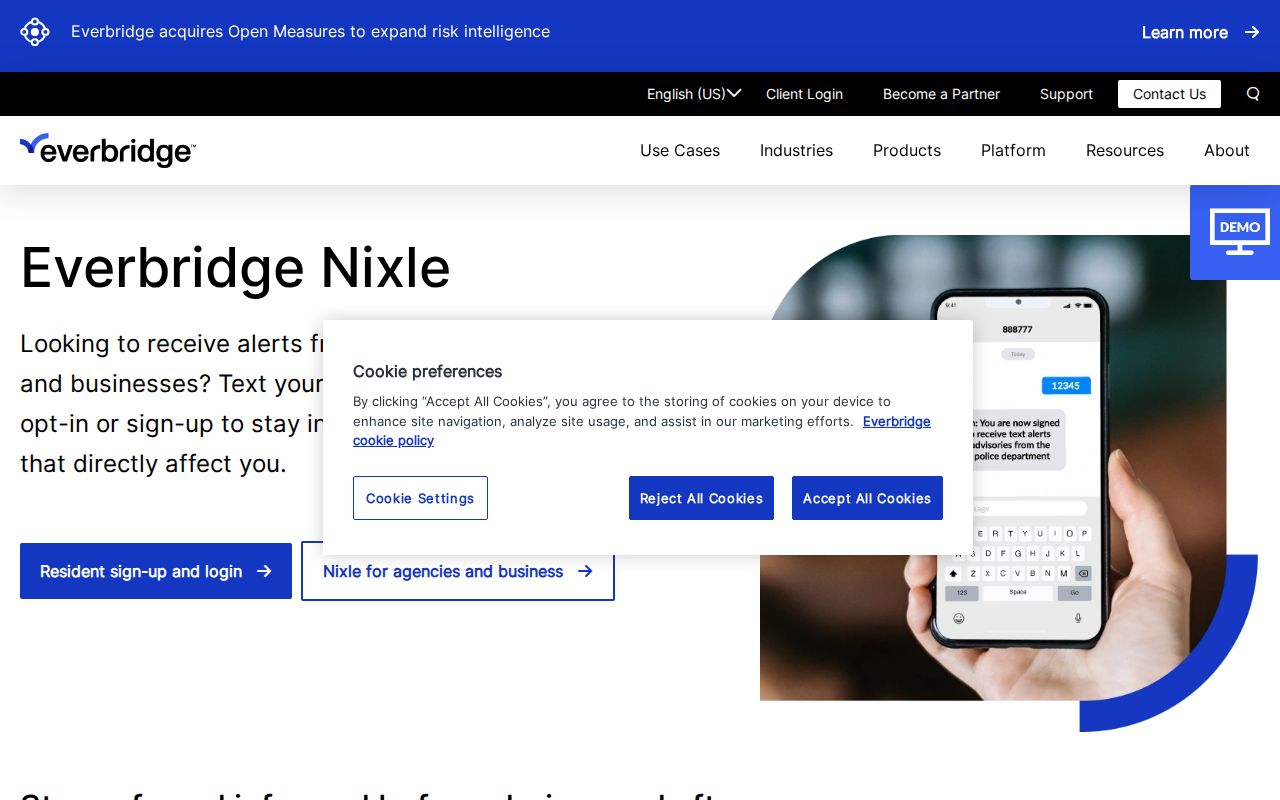1280x800 pixels.
Task: Click the Everbridge Nixle heading
Action: [235, 267]
